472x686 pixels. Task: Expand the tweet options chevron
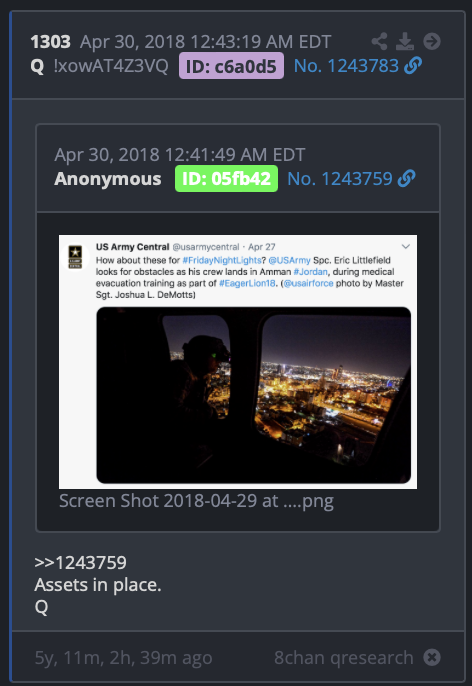pos(406,246)
